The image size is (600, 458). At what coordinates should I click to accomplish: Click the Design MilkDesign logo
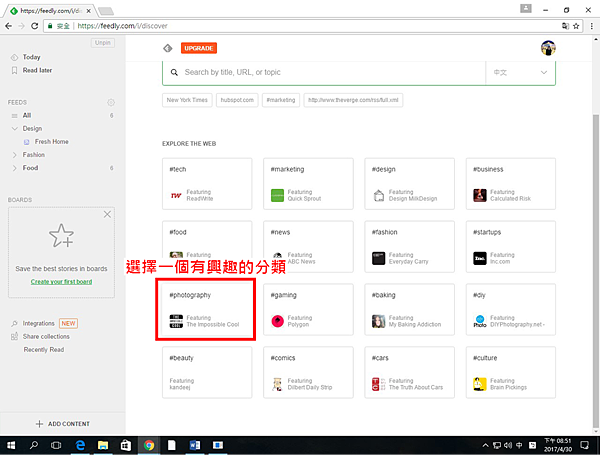pyautogui.click(x=378, y=196)
